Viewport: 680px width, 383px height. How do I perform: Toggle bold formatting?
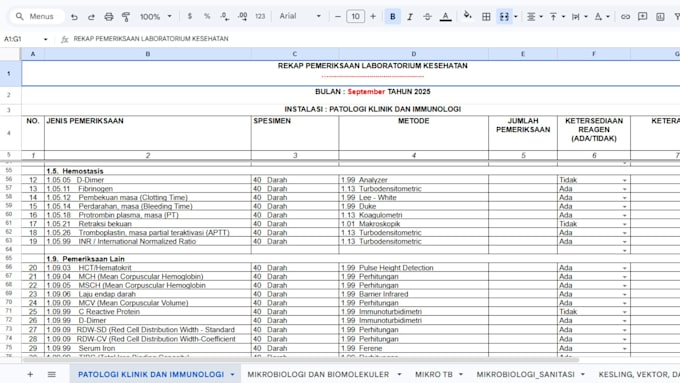point(392,16)
